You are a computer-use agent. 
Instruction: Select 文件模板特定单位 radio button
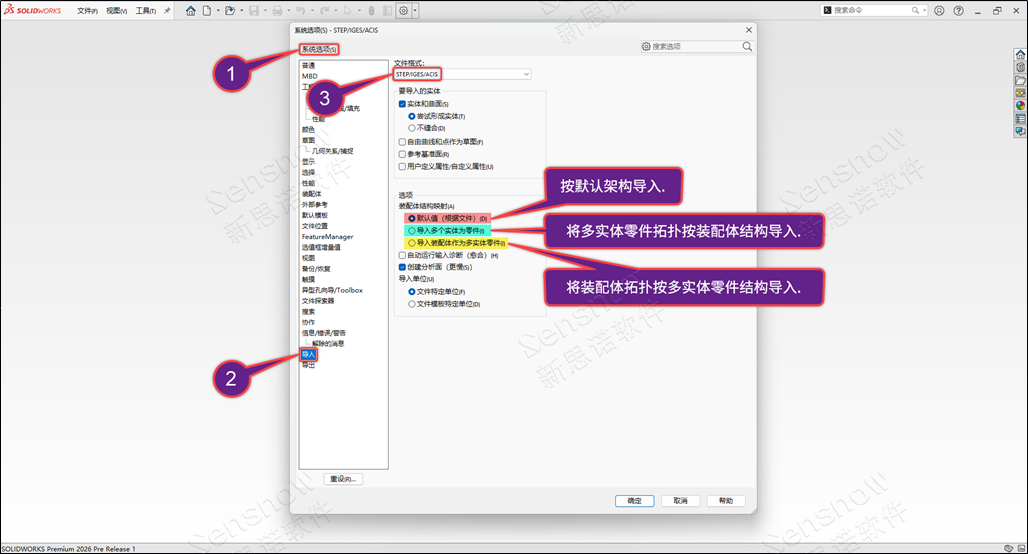tap(412, 304)
